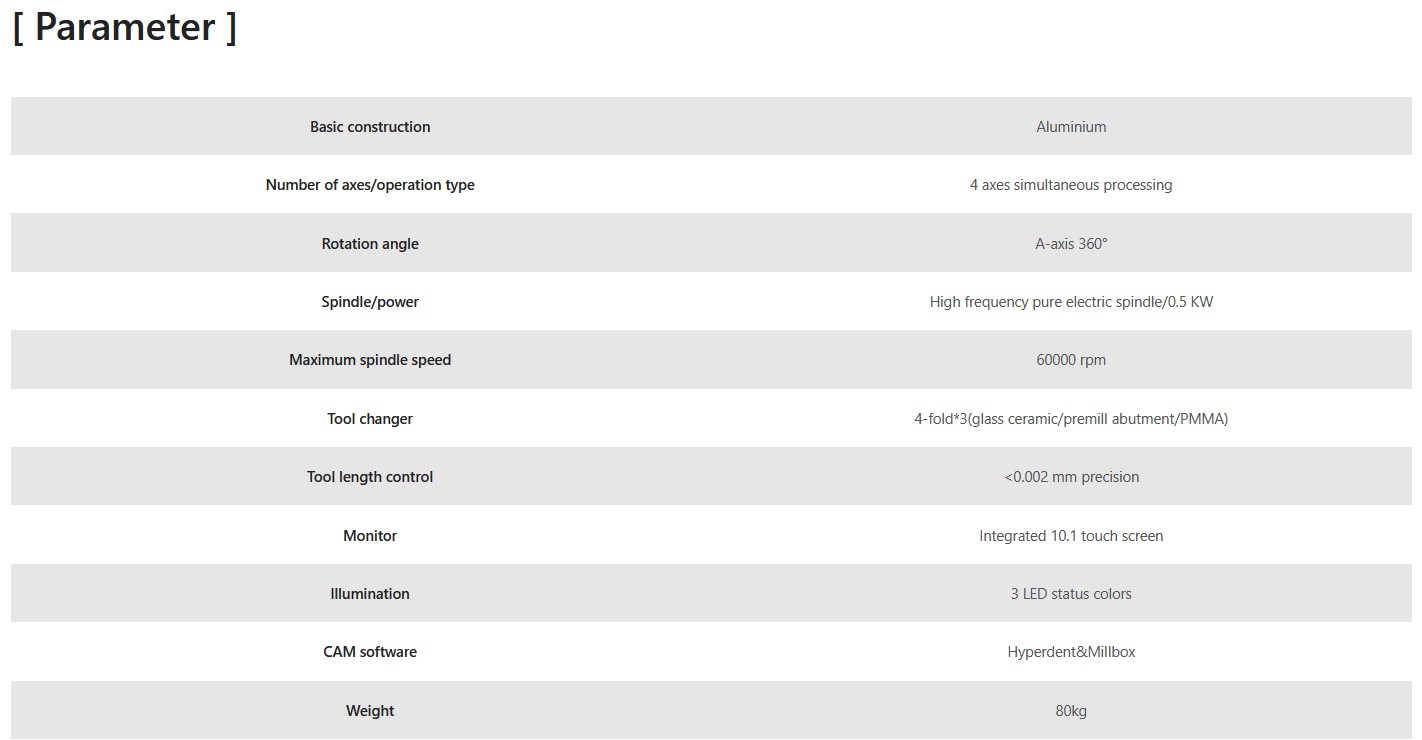Click the 80kg weight value

(1071, 711)
